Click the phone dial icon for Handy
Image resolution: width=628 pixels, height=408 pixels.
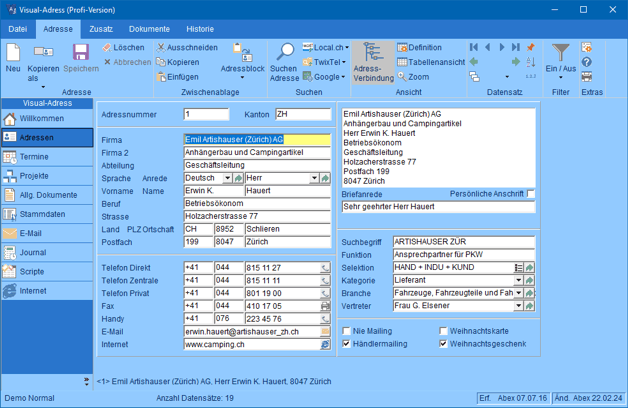[325, 319]
